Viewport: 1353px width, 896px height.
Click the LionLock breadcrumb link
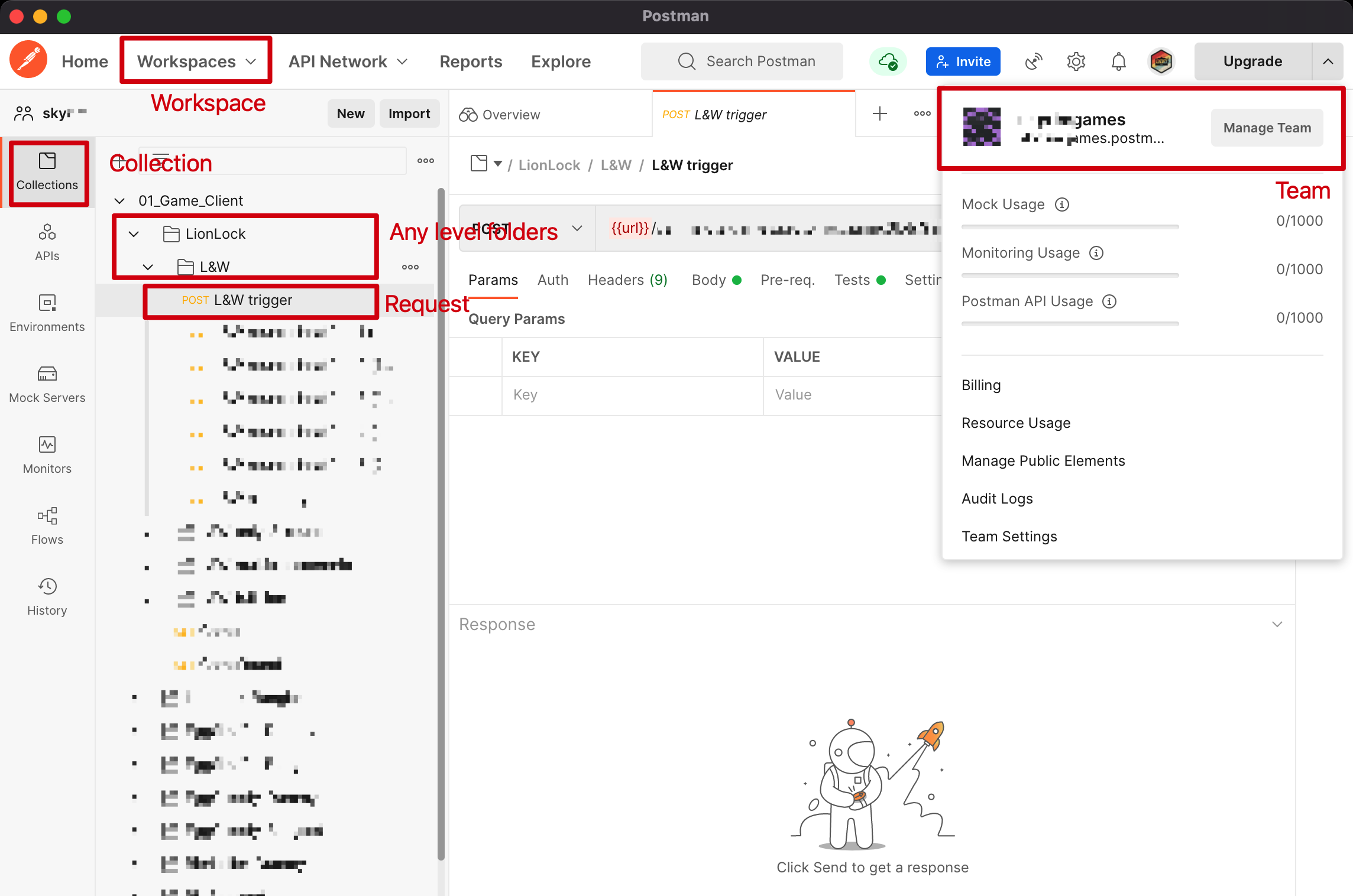[549, 165]
